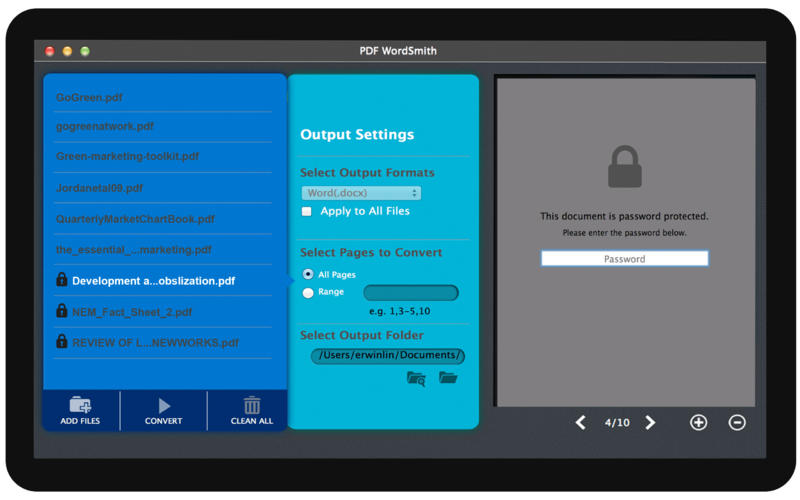The image size is (800, 500).
Task: Click the page range input field
Action: (x=411, y=292)
